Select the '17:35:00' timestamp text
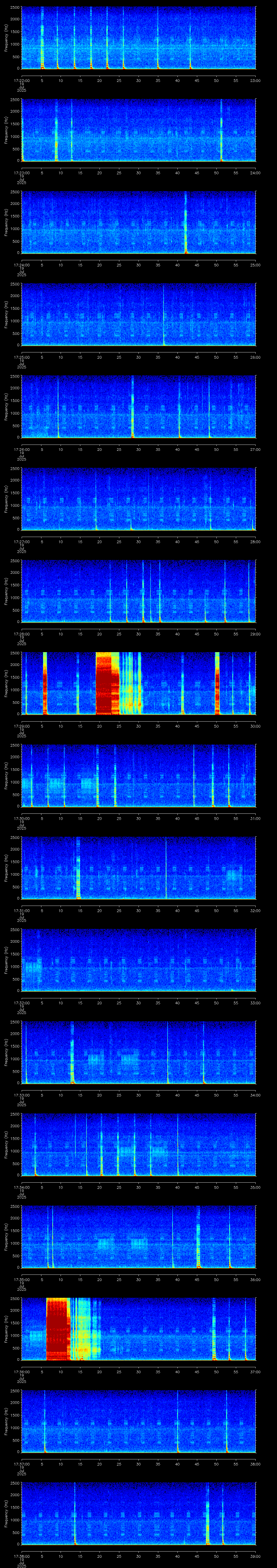This screenshot has width=277, height=1568. (21, 1279)
